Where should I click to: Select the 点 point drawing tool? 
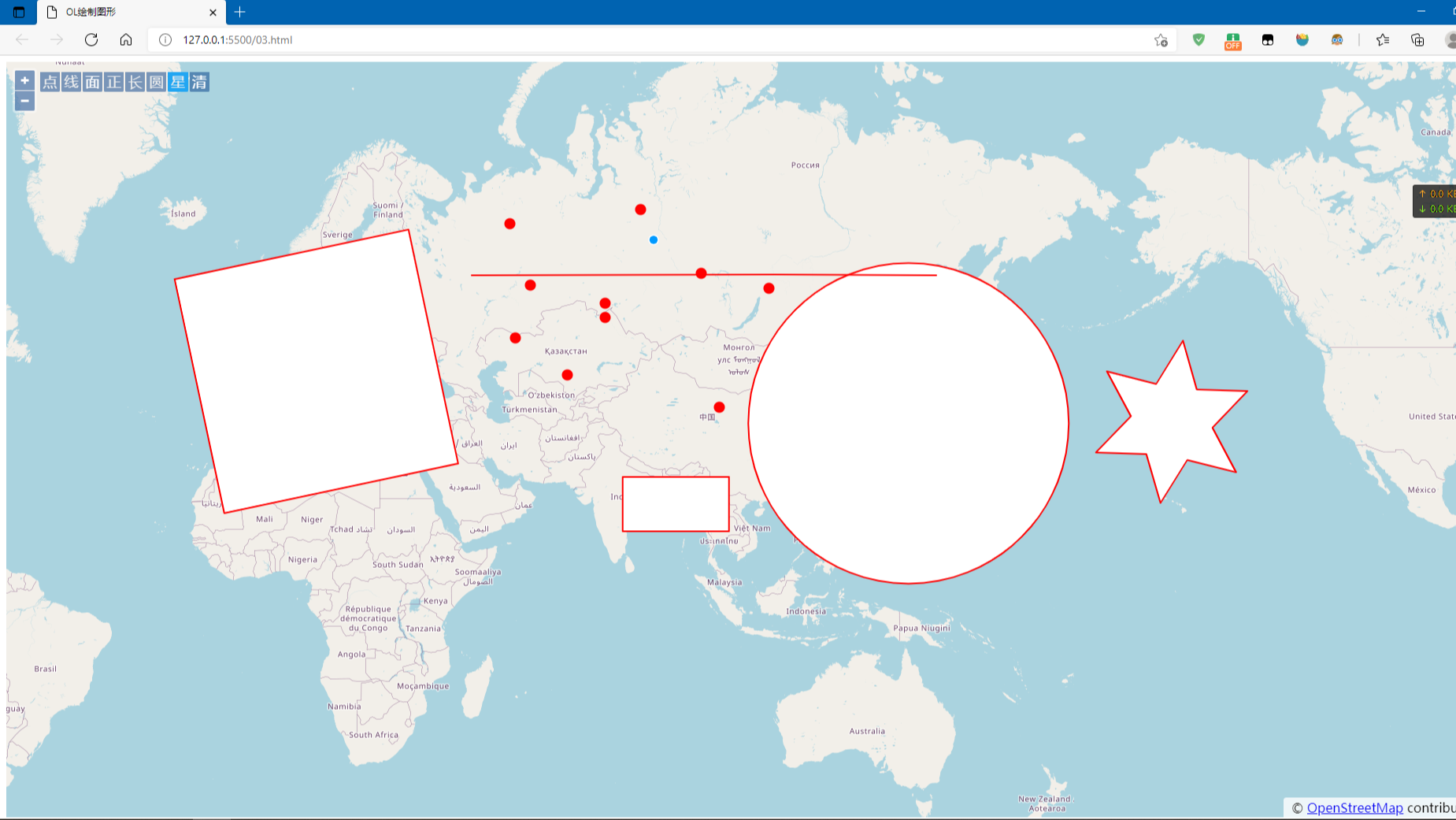pos(50,82)
